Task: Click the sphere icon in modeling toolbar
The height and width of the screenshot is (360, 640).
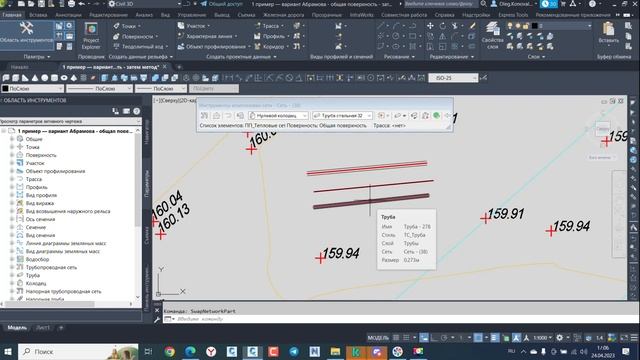Action: point(44,78)
